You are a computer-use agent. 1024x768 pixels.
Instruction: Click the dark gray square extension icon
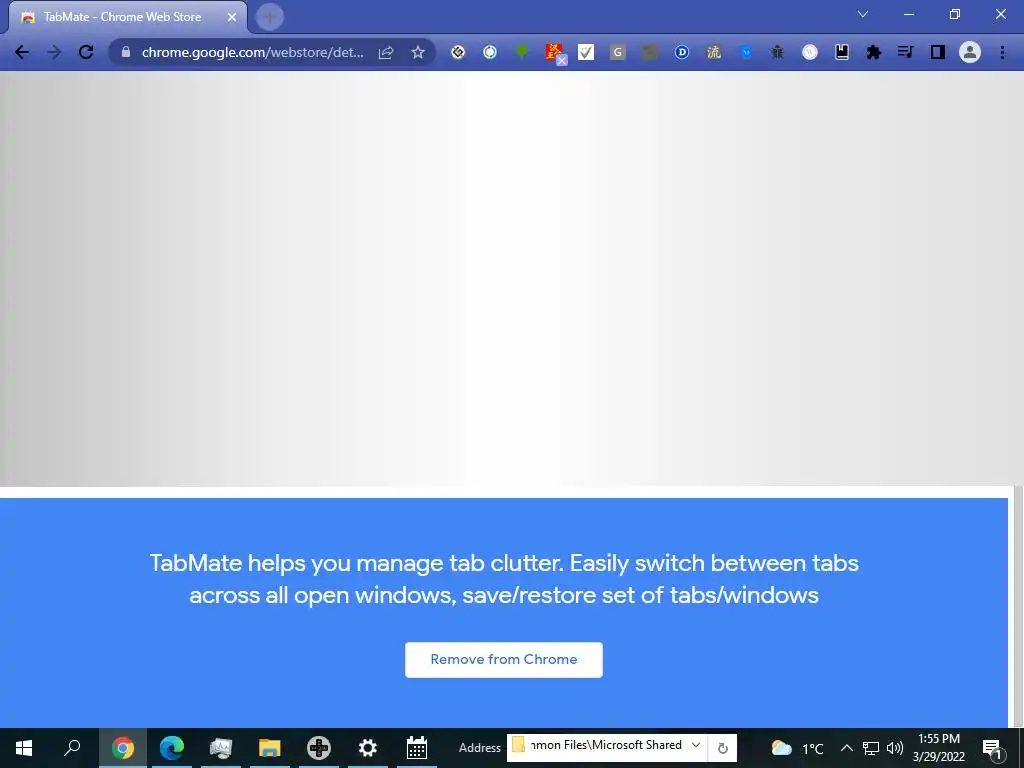pos(650,52)
